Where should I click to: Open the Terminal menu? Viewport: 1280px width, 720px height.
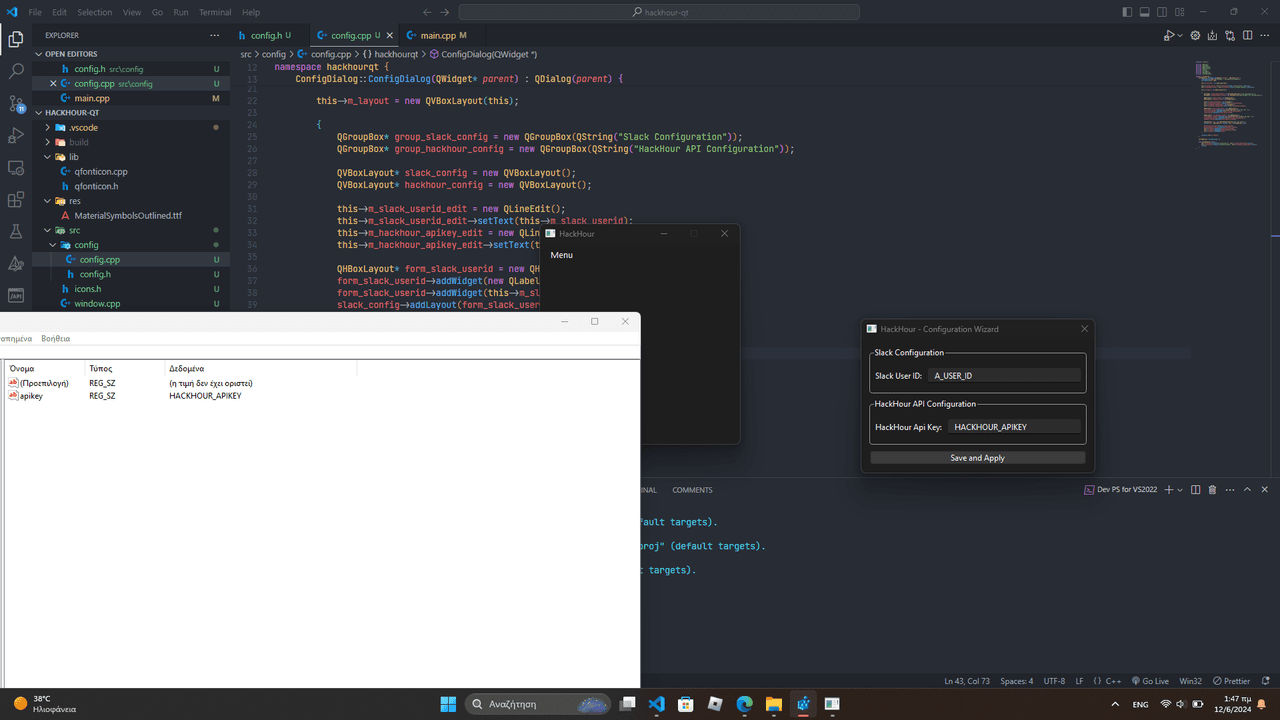coord(214,12)
